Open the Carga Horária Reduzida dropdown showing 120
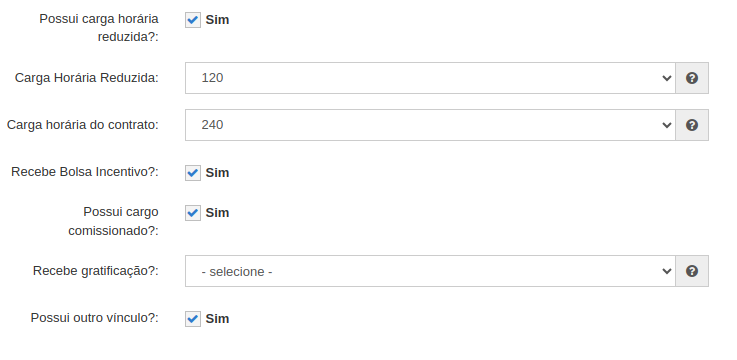This screenshot has width=737, height=360. click(430, 78)
